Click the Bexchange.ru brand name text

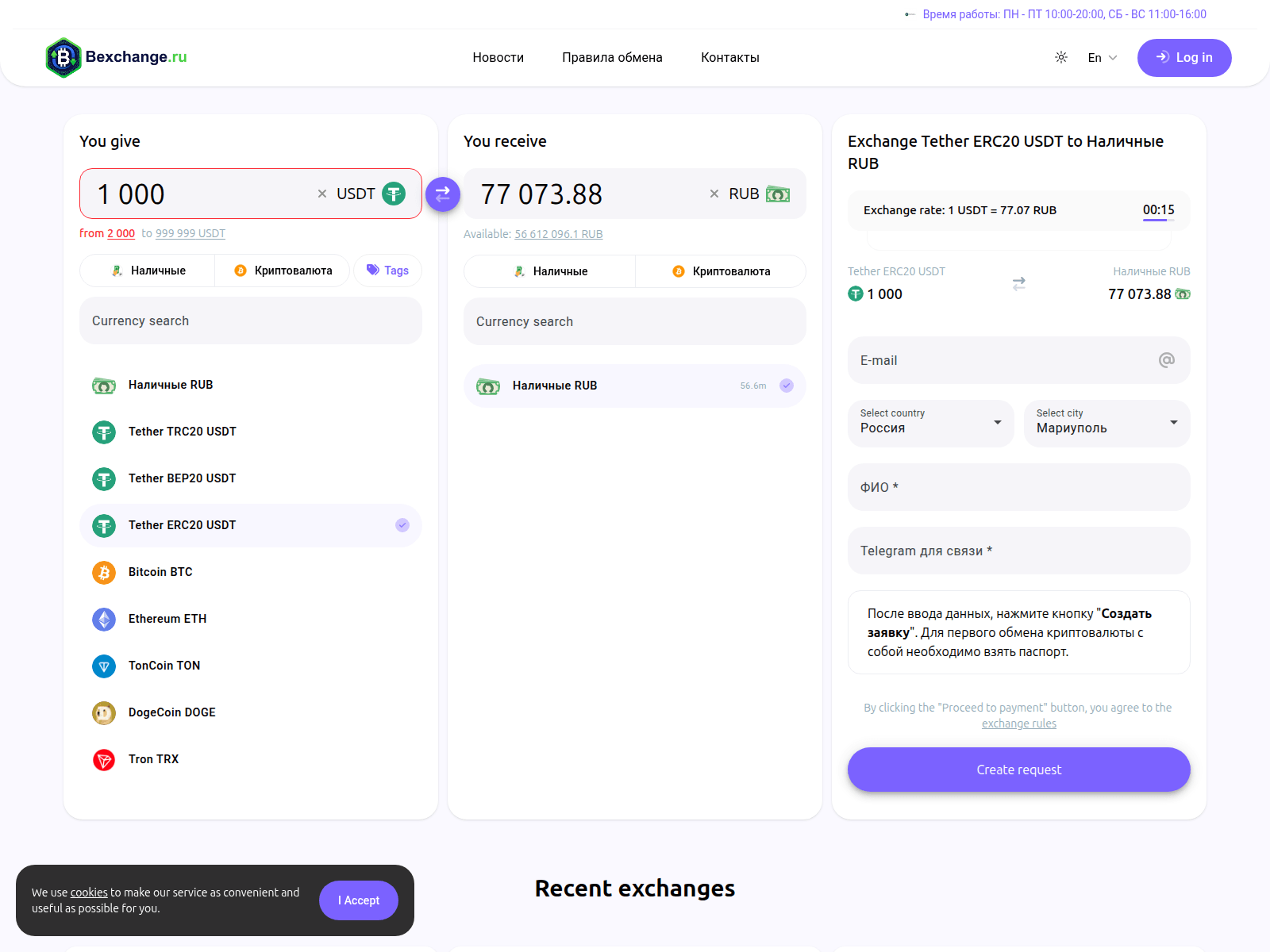[x=137, y=57]
